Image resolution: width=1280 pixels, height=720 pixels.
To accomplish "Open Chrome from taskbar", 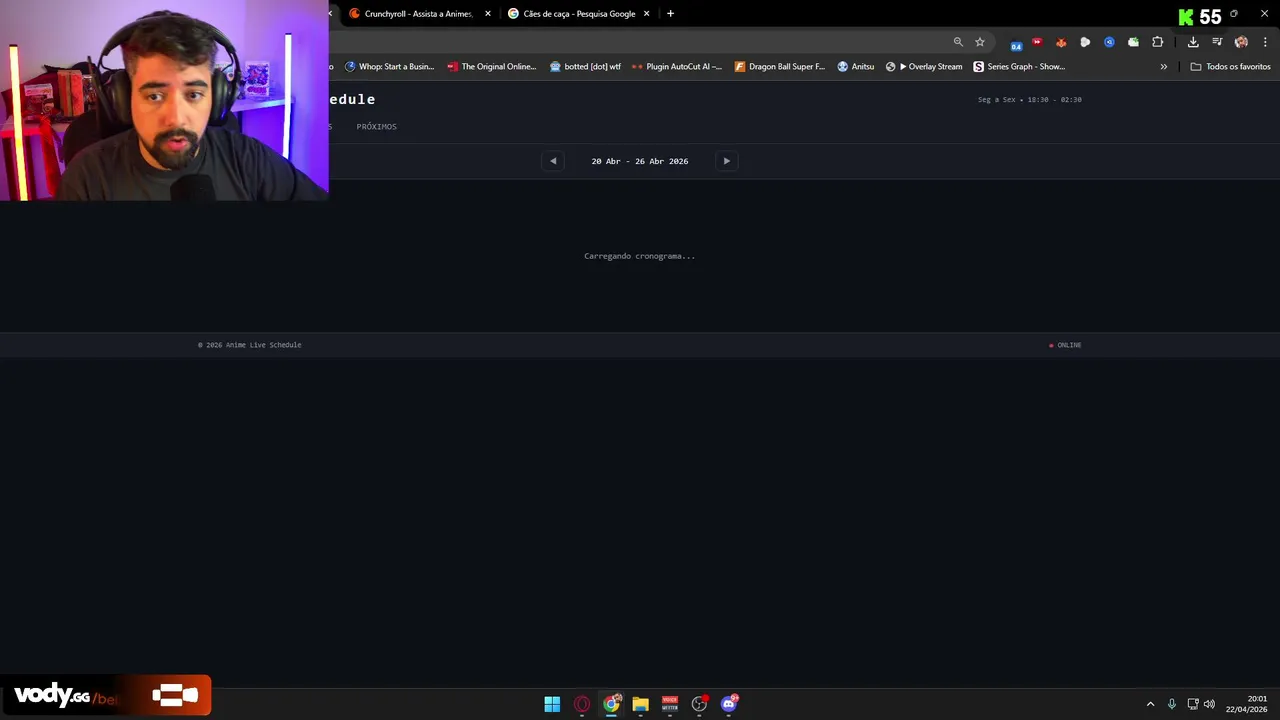I will [x=611, y=704].
